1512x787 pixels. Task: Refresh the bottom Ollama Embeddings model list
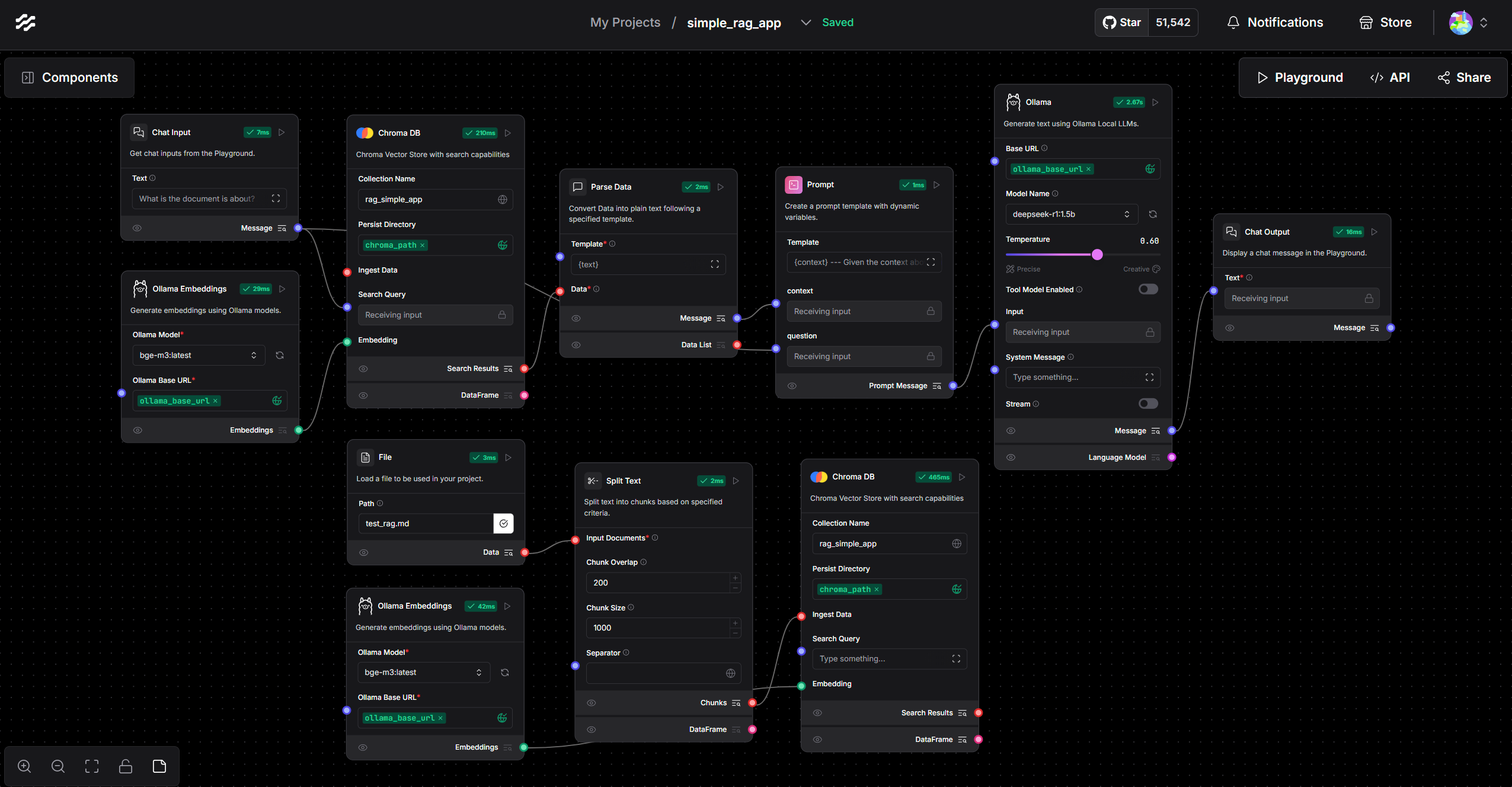[505, 673]
